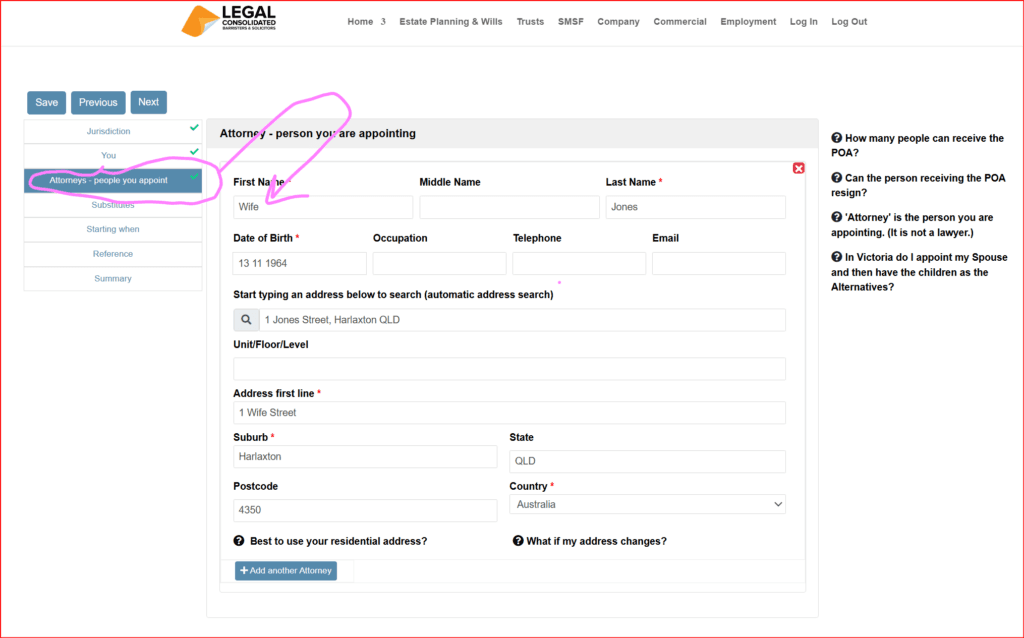Click help icon beside 'How many people can receive the POA?'
1024x638 pixels.
[x=837, y=138]
